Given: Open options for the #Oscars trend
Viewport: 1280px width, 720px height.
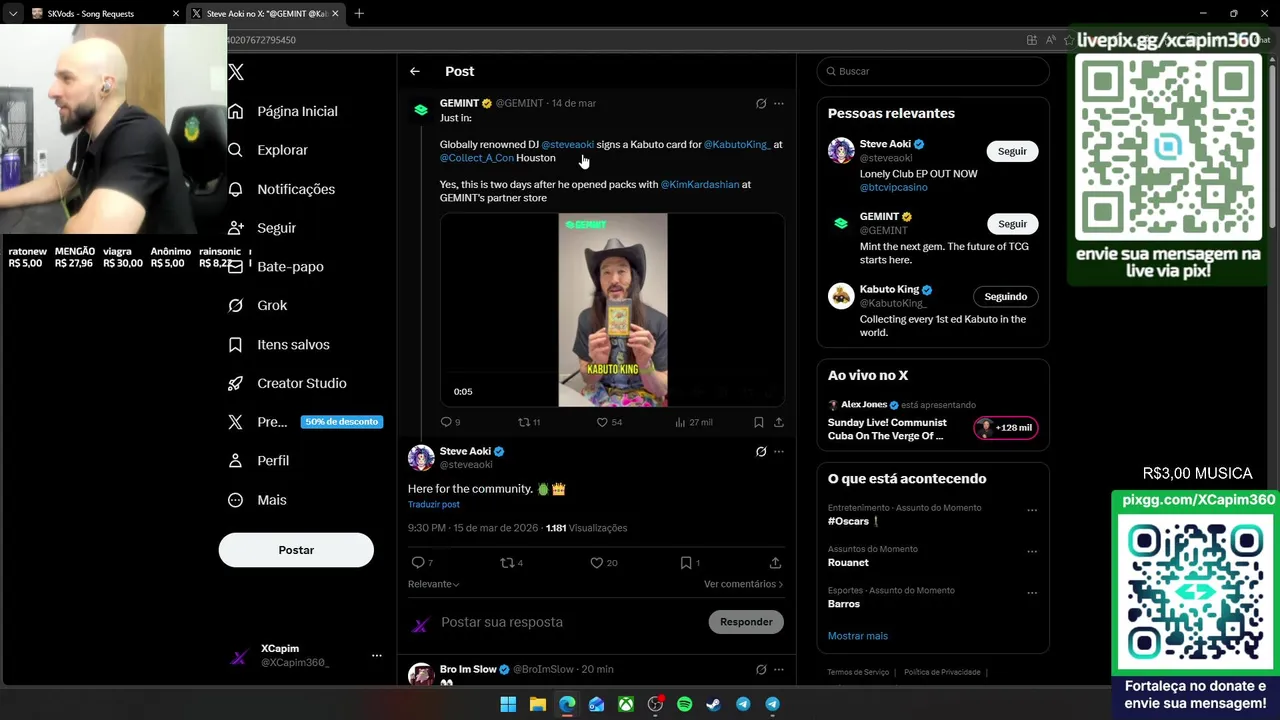Looking at the screenshot, I should coord(1032,510).
